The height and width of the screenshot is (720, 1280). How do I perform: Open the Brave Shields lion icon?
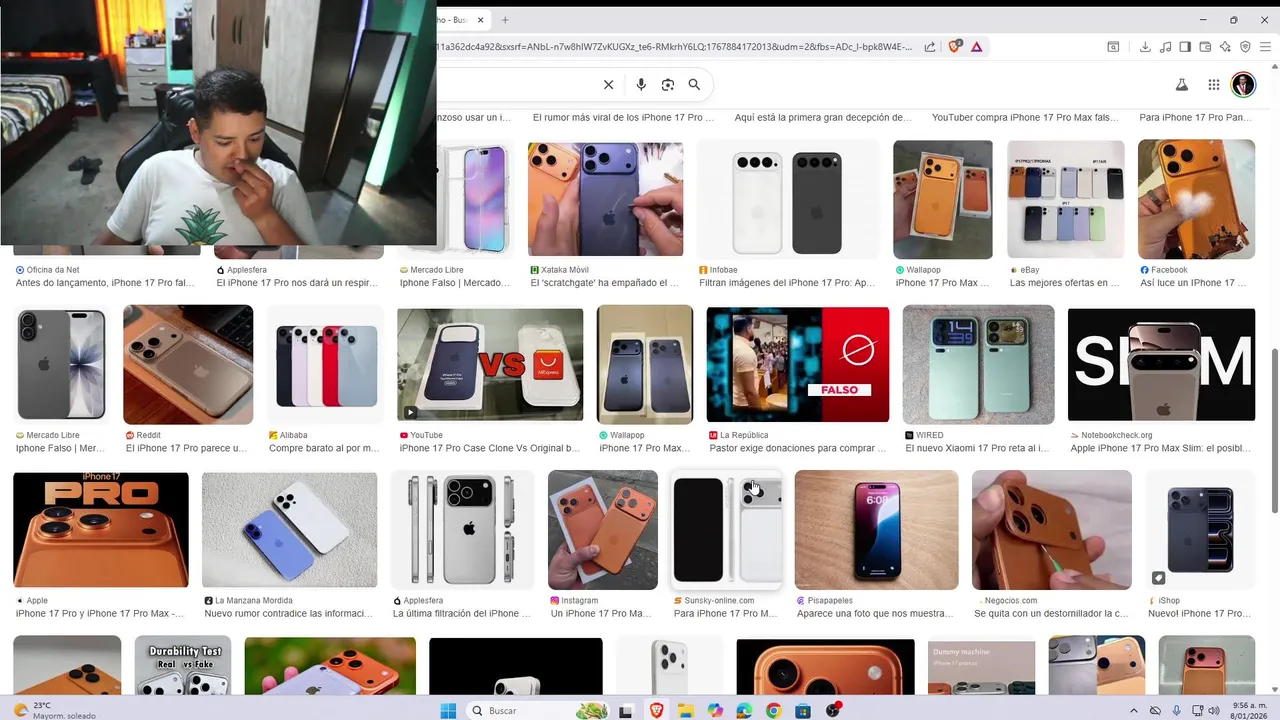click(955, 46)
